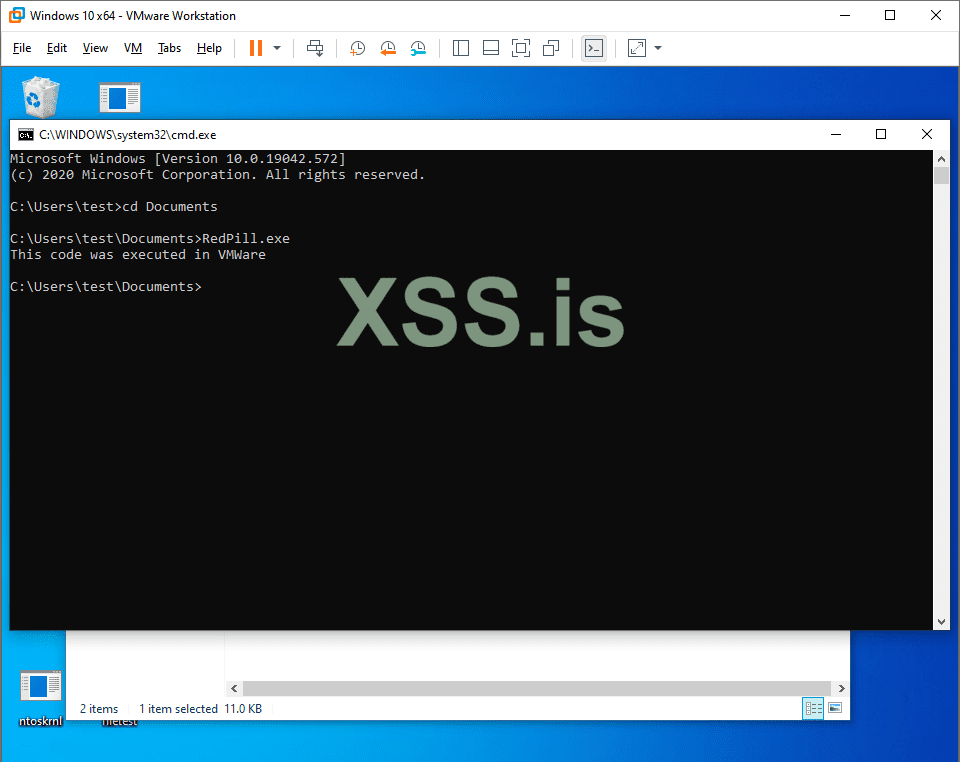Enter full screen mode
The height and width of the screenshot is (762, 960).
(521, 48)
